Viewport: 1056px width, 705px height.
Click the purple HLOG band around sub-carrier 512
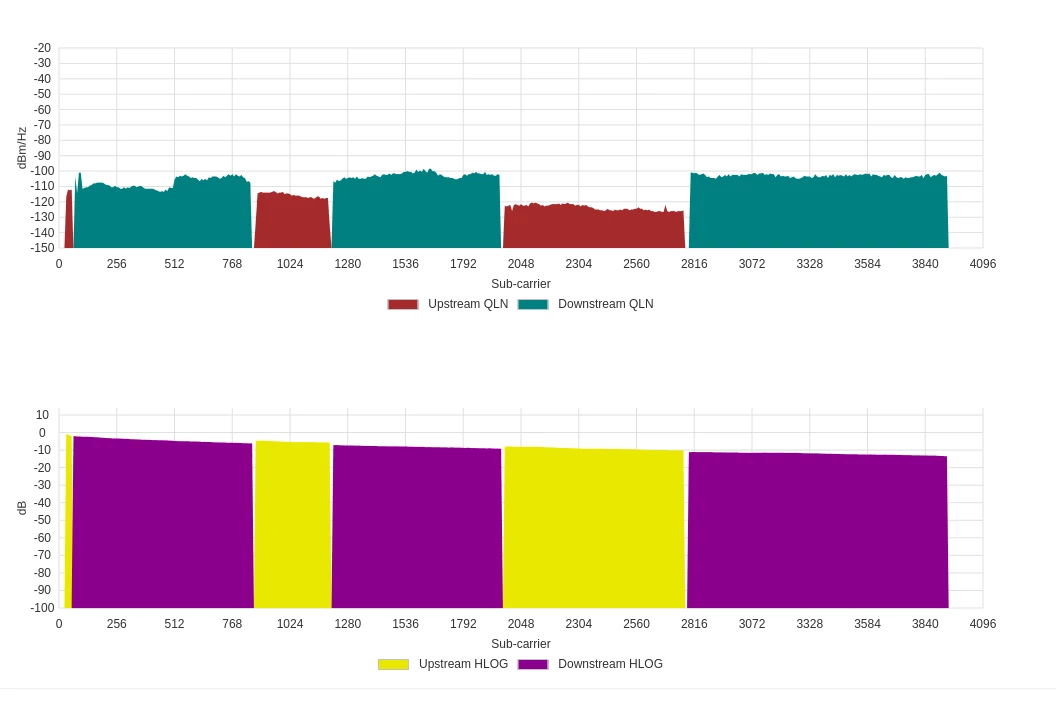tap(162, 524)
